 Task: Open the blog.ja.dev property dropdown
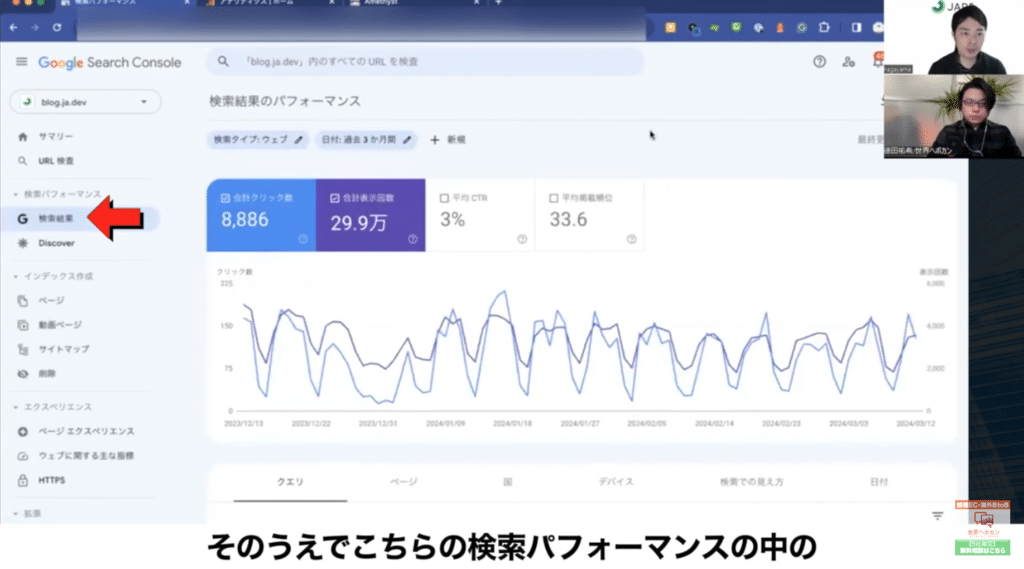point(86,102)
